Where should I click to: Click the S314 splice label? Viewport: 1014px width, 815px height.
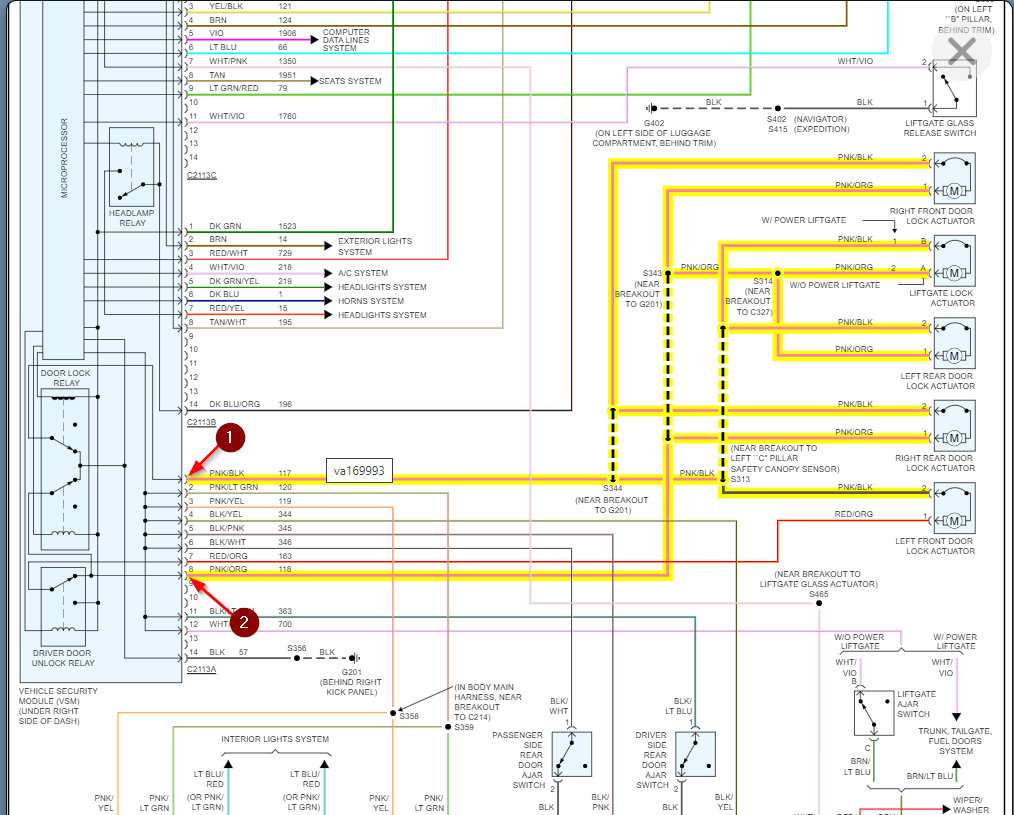click(x=763, y=281)
